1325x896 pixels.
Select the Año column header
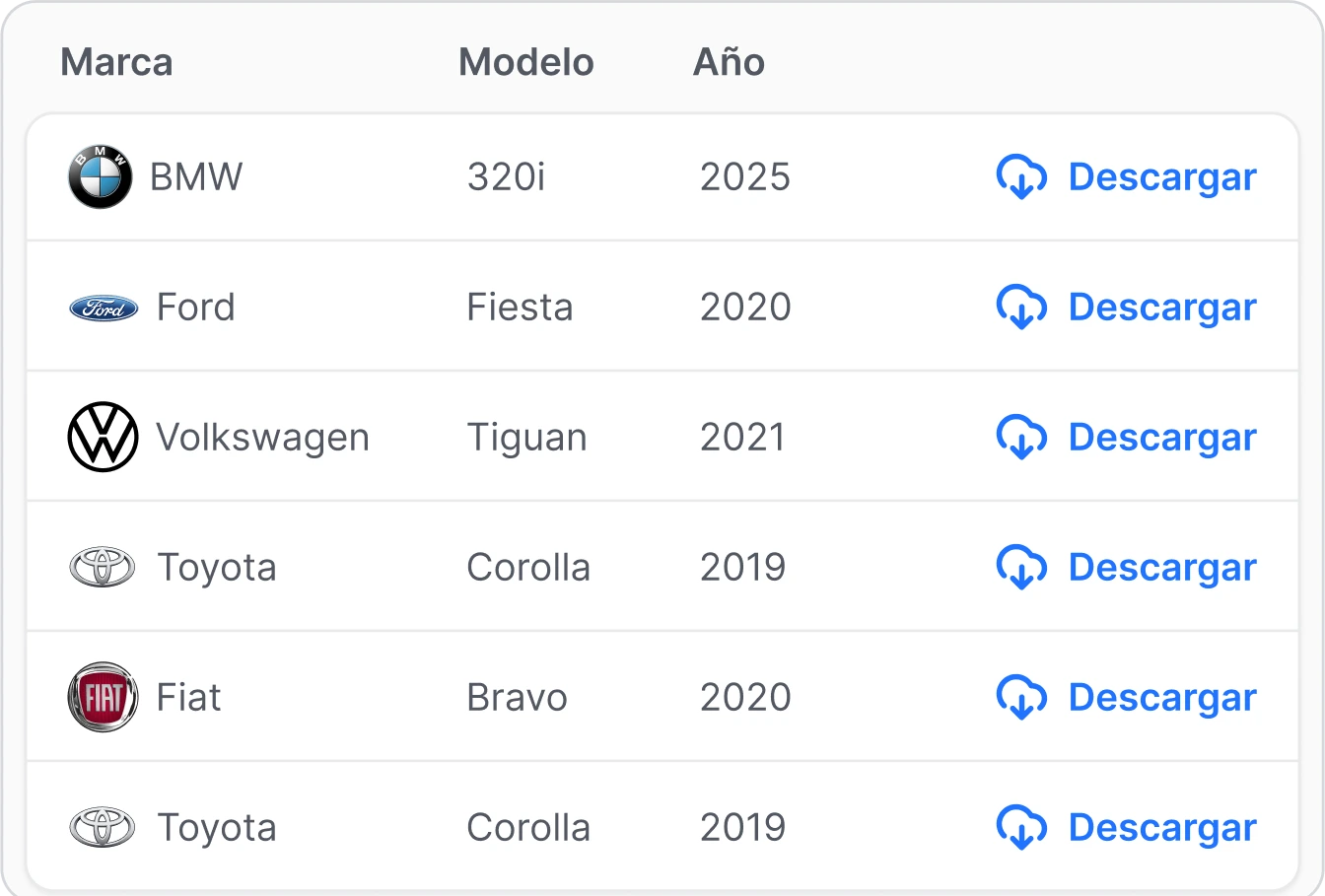coord(730,61)
